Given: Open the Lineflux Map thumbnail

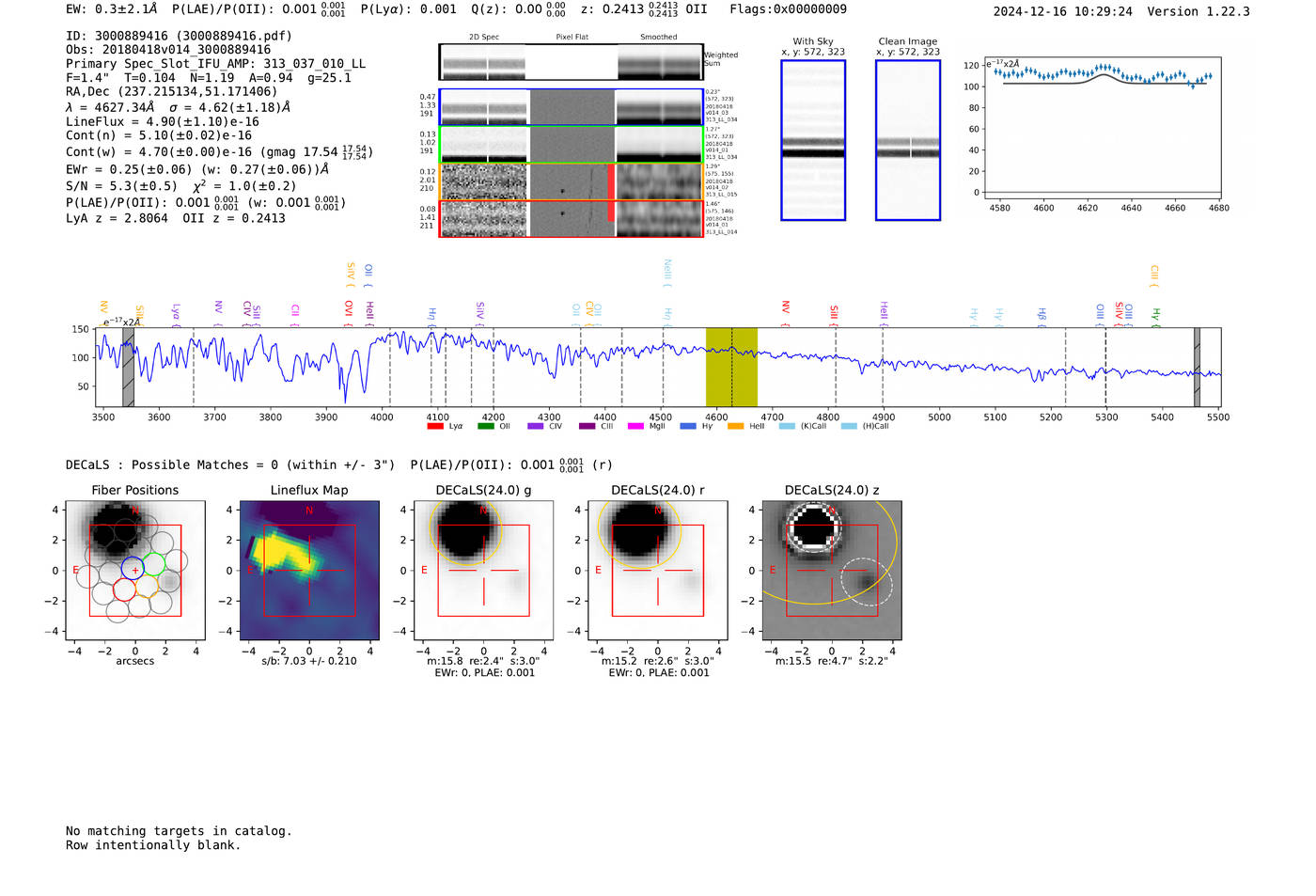Looking at the screenshot, I should [309, 571].
